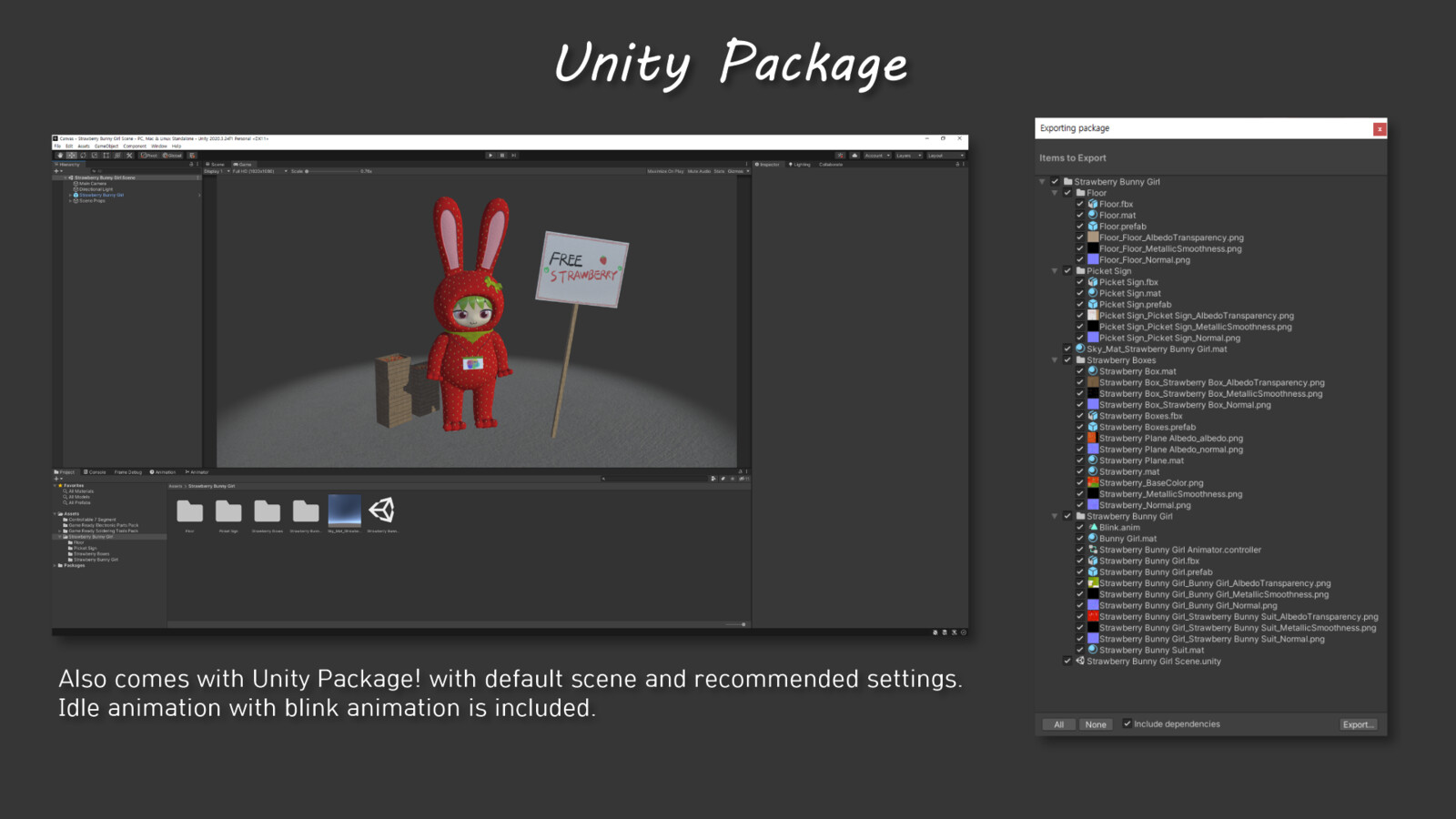Uncheck Strawberry Bunny Girl root checkbox
Screen dimensions: 1456x819
pyautogui.click(x=1055, y=181)
